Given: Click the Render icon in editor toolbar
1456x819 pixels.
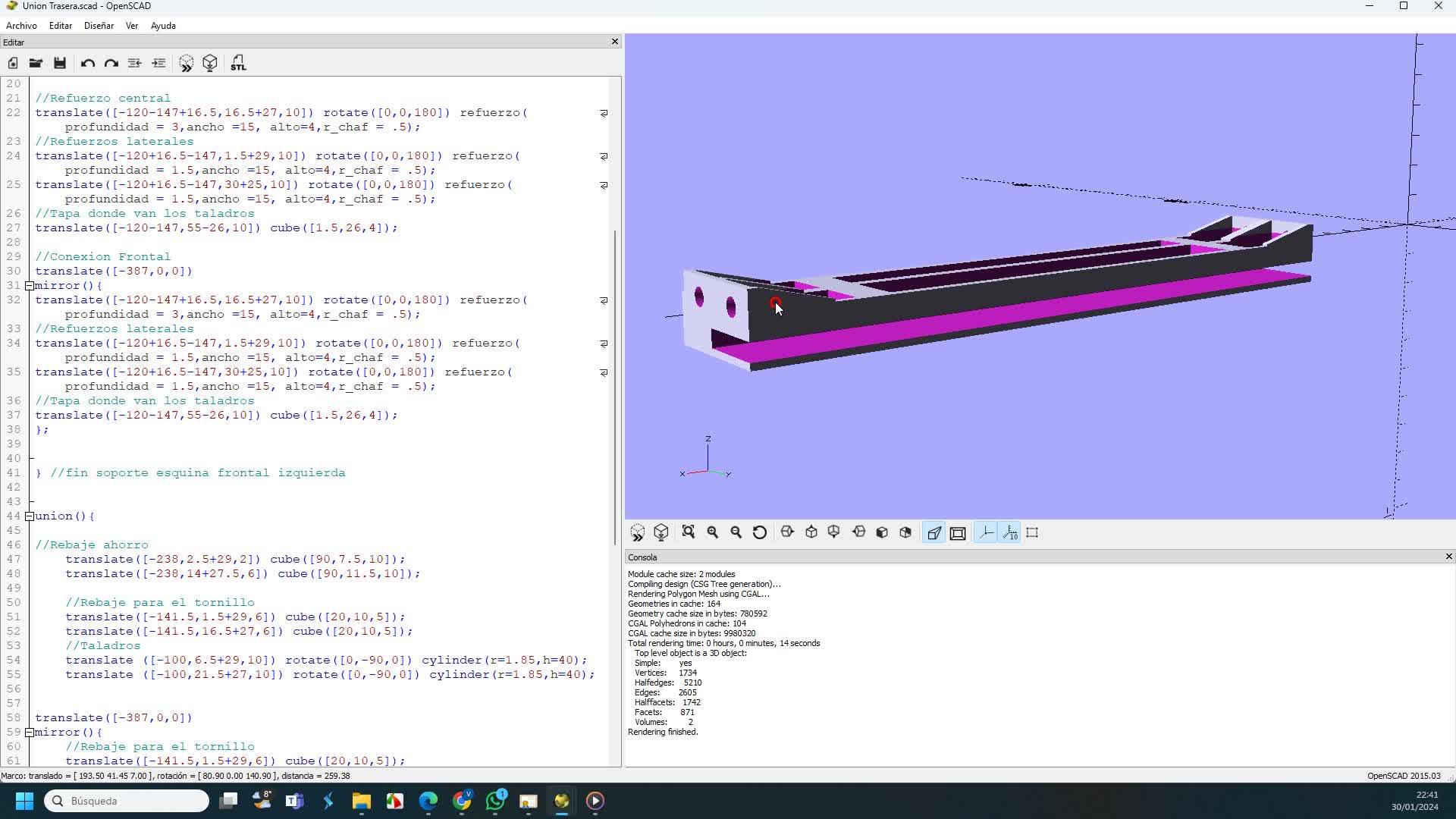Looking at the screenshot, I should [x=210, y=63].
